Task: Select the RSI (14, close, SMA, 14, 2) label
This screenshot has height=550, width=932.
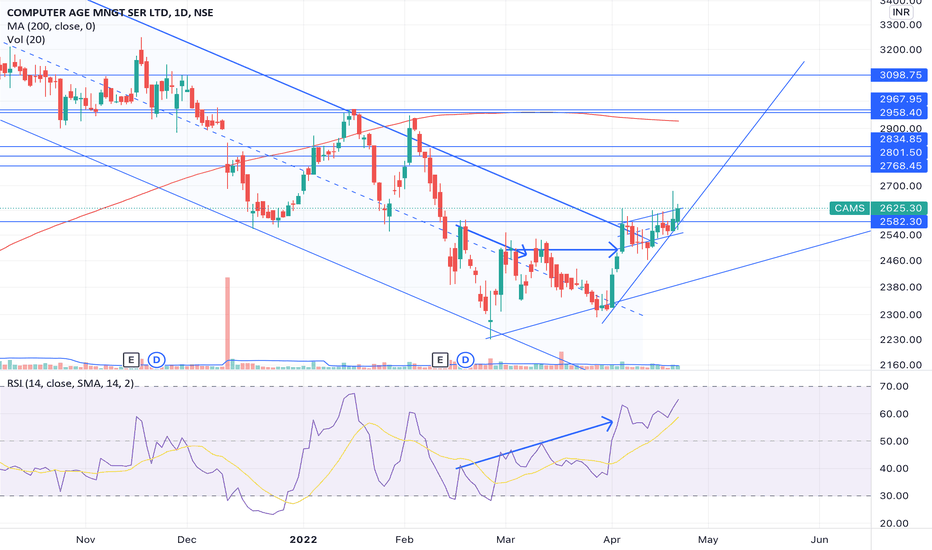Action: pyautogui.click(x=70, y=384)
